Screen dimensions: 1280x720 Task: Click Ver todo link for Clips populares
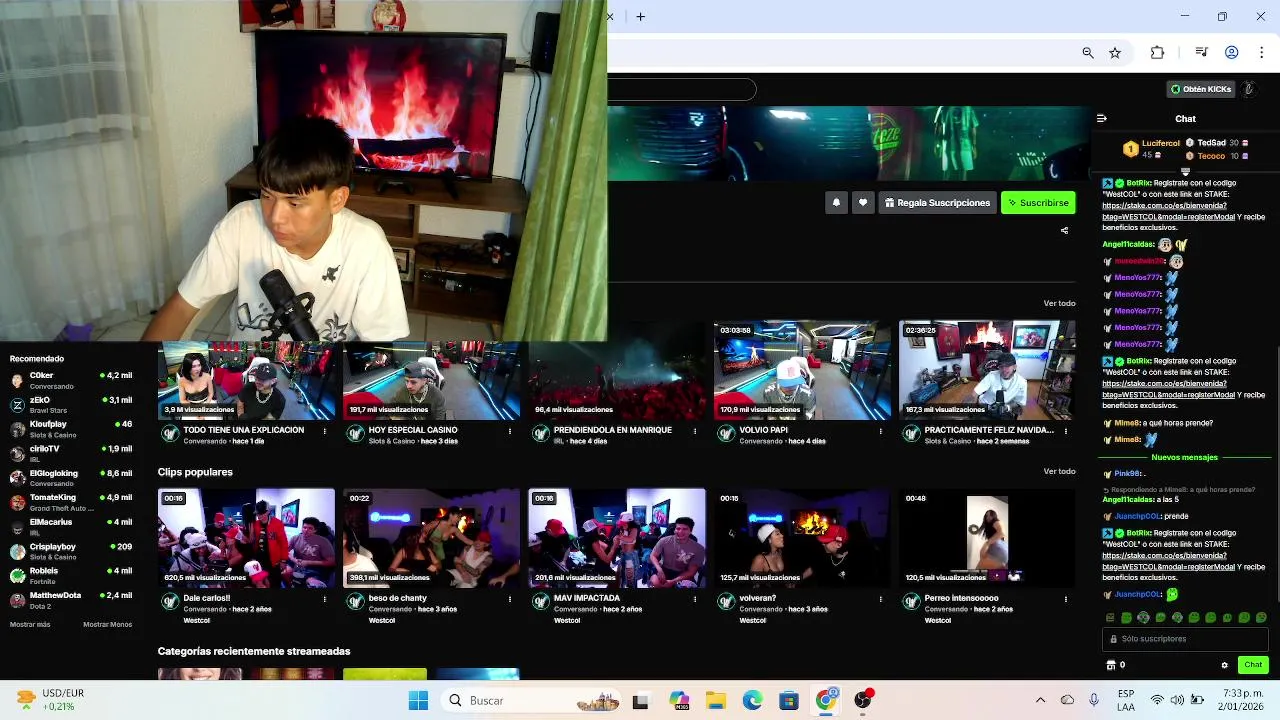click(1059, 471)
